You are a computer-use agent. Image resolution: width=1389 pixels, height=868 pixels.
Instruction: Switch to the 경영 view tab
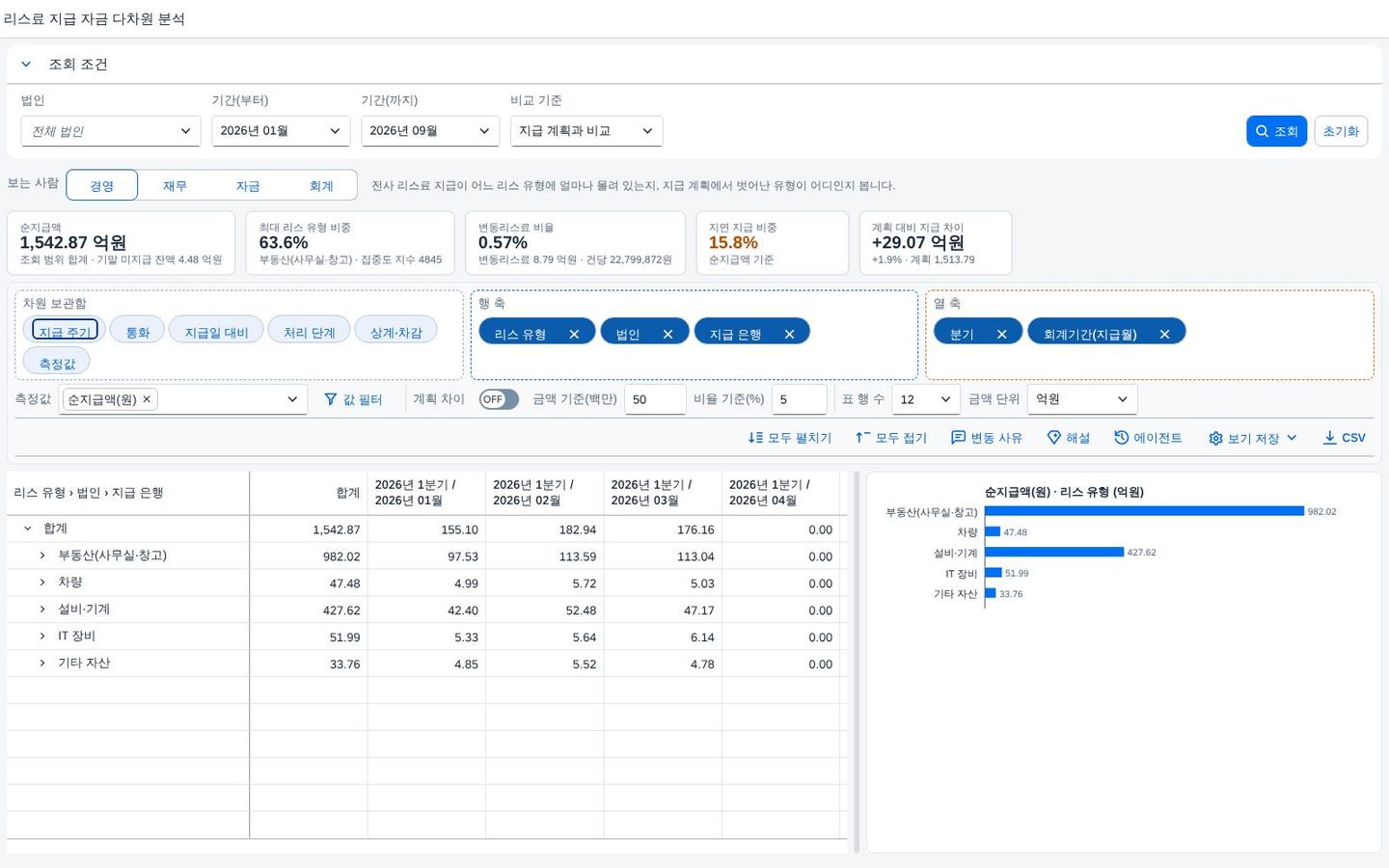(x=101, y=185)
